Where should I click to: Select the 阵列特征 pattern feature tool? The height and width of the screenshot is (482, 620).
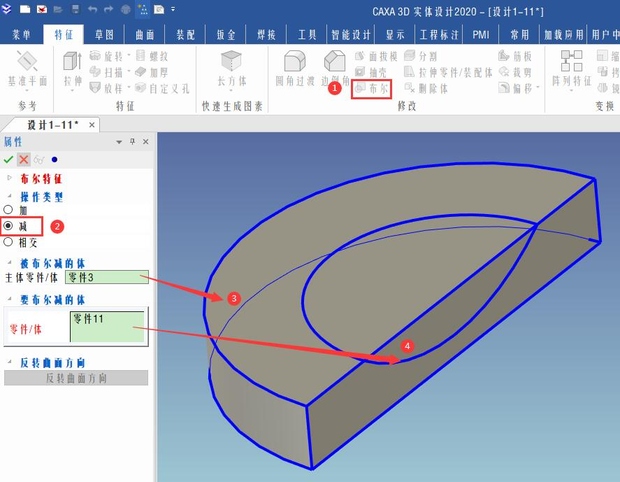tap(571, 69)
